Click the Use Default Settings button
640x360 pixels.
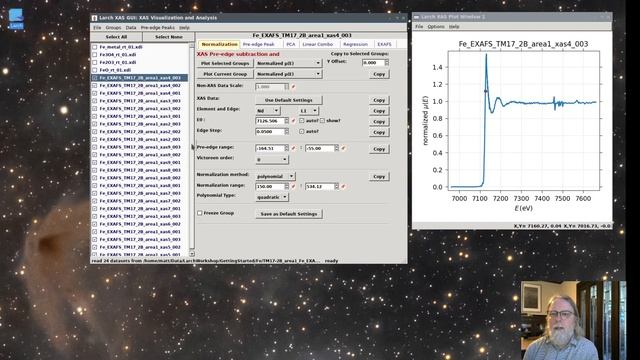pos(288,100)
